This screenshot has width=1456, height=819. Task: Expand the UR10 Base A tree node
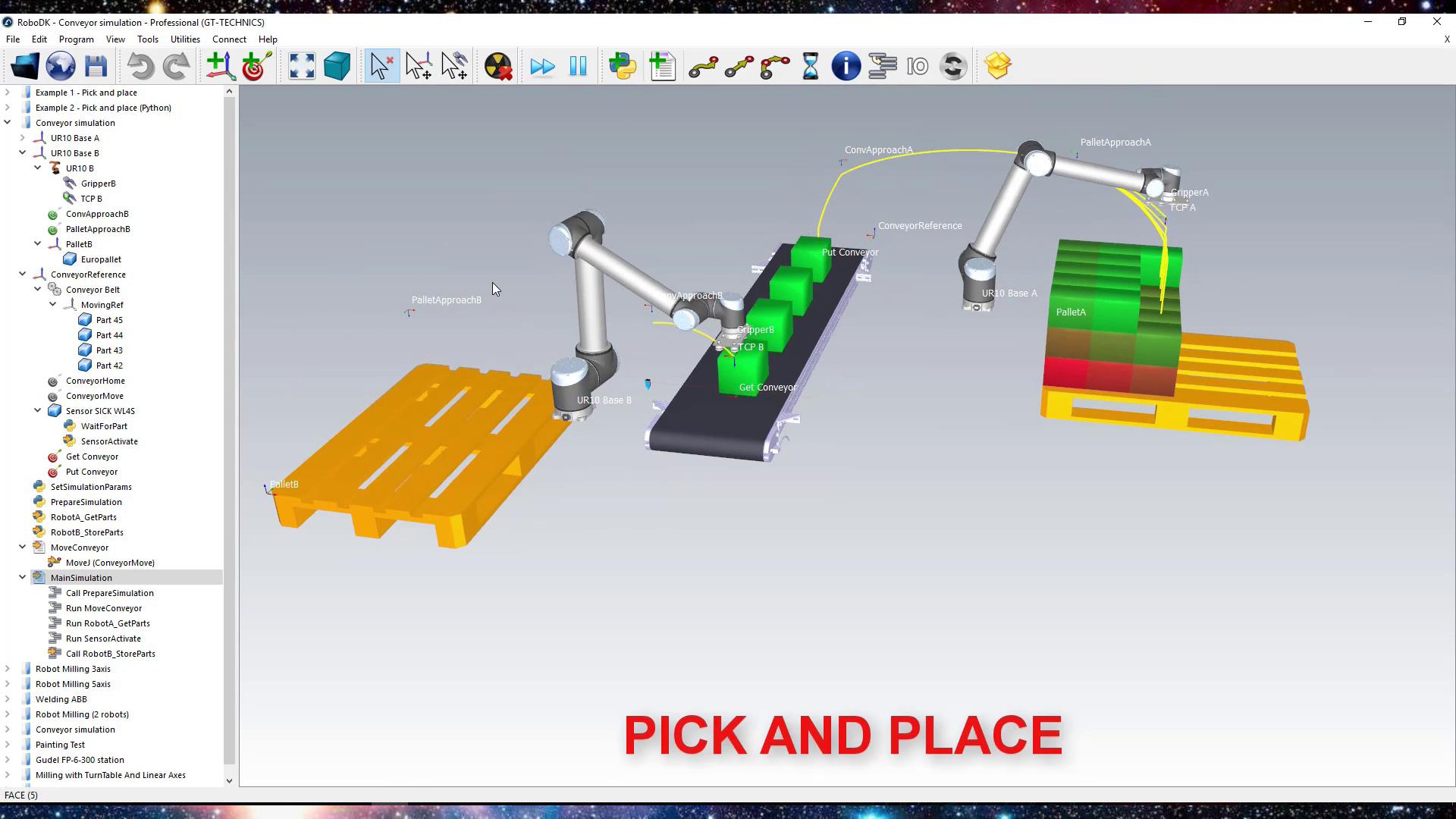coord(22,138)
